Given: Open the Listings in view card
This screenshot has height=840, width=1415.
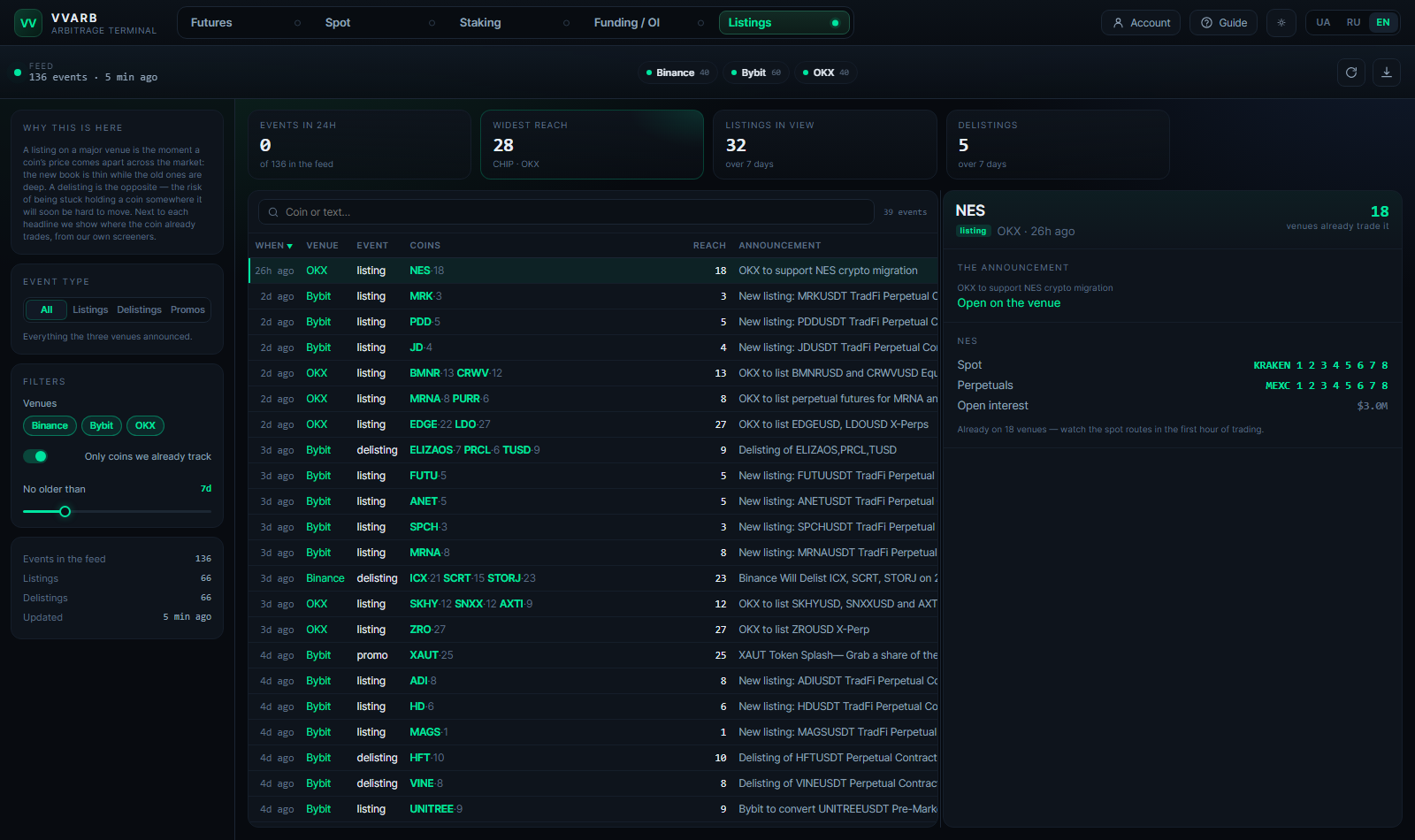Looking at the screenshot, I should [x=824, y=145].
